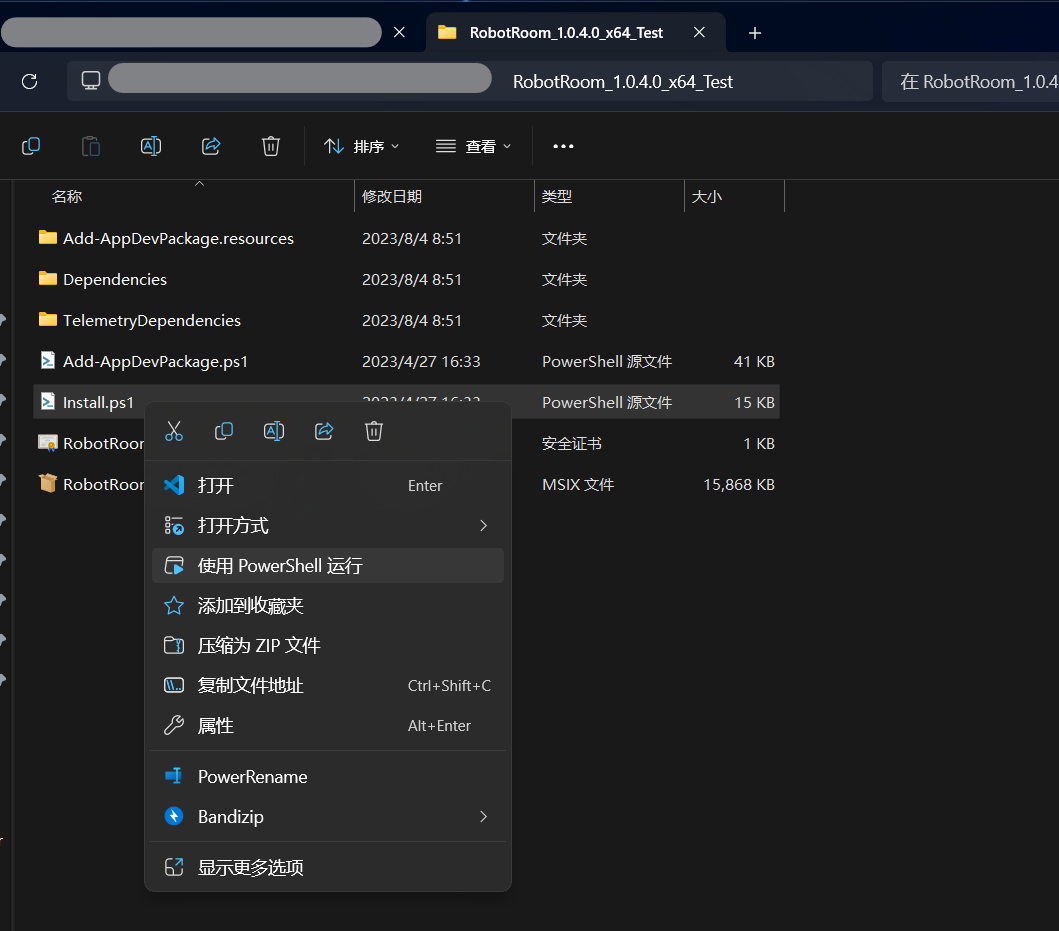Toggle sort direction on the 名称 column header

click(66, 196)
